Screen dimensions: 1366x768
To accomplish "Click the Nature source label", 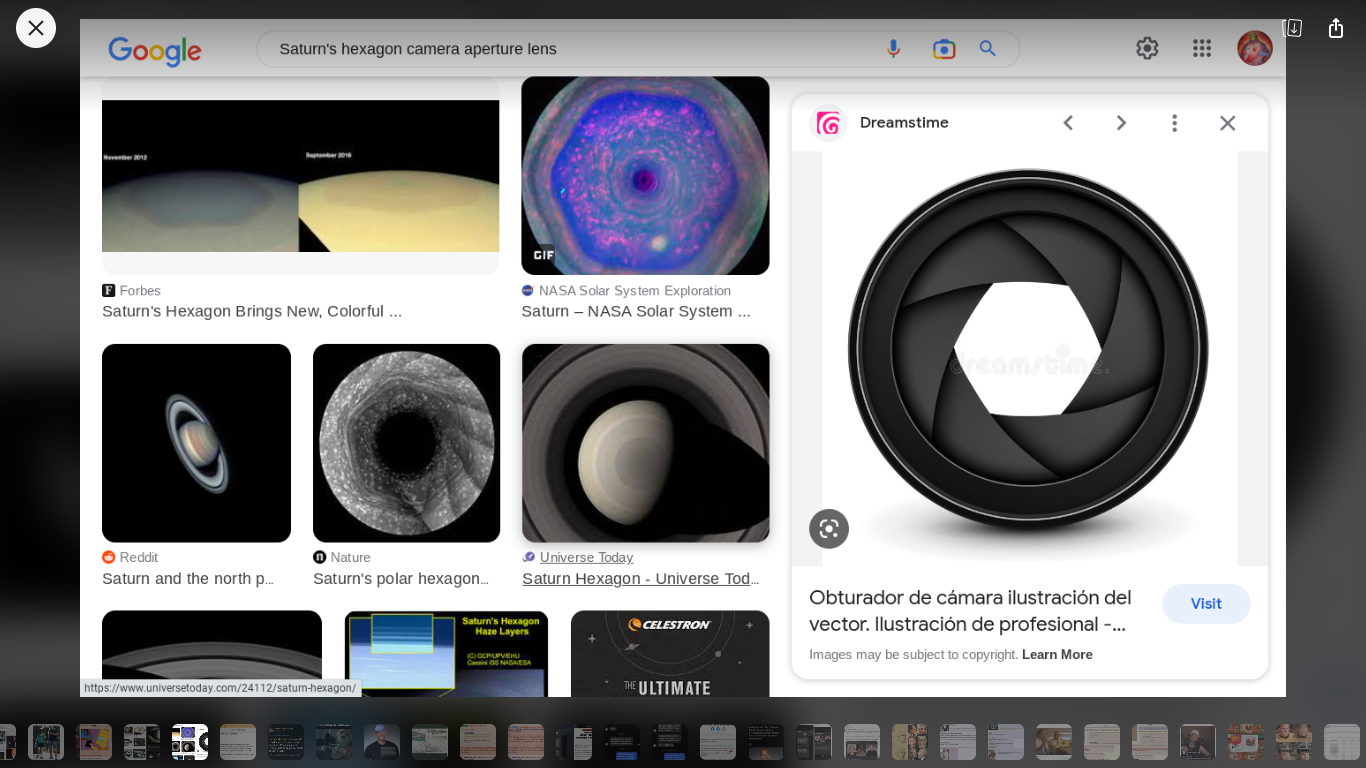I will click(x=350, y=558).
